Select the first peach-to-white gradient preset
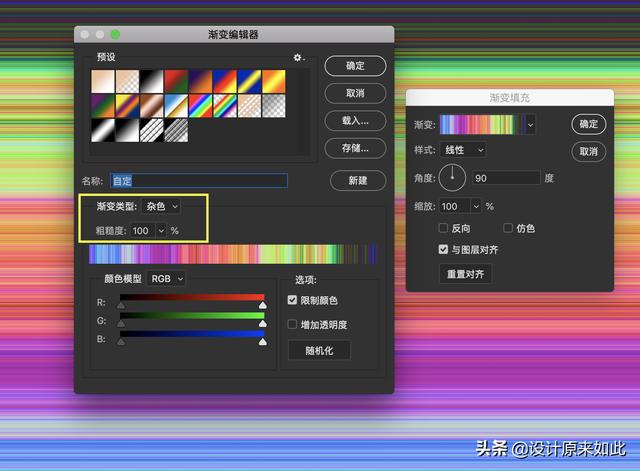Screen dimensions: 640x471 pyautogui.click(x=103, y=82)
